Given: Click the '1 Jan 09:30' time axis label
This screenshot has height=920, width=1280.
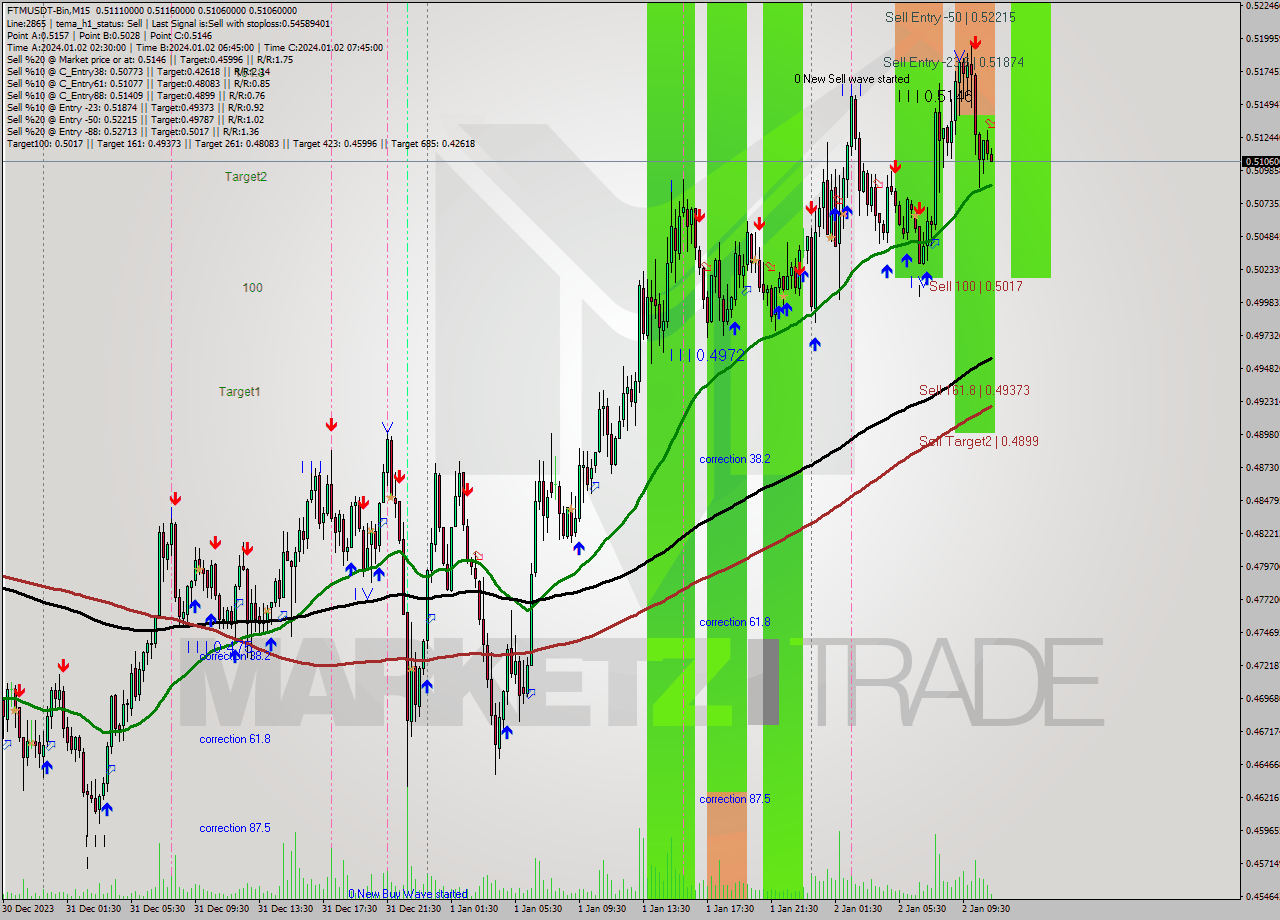Looking at the screenshot, I should [602, 909].
